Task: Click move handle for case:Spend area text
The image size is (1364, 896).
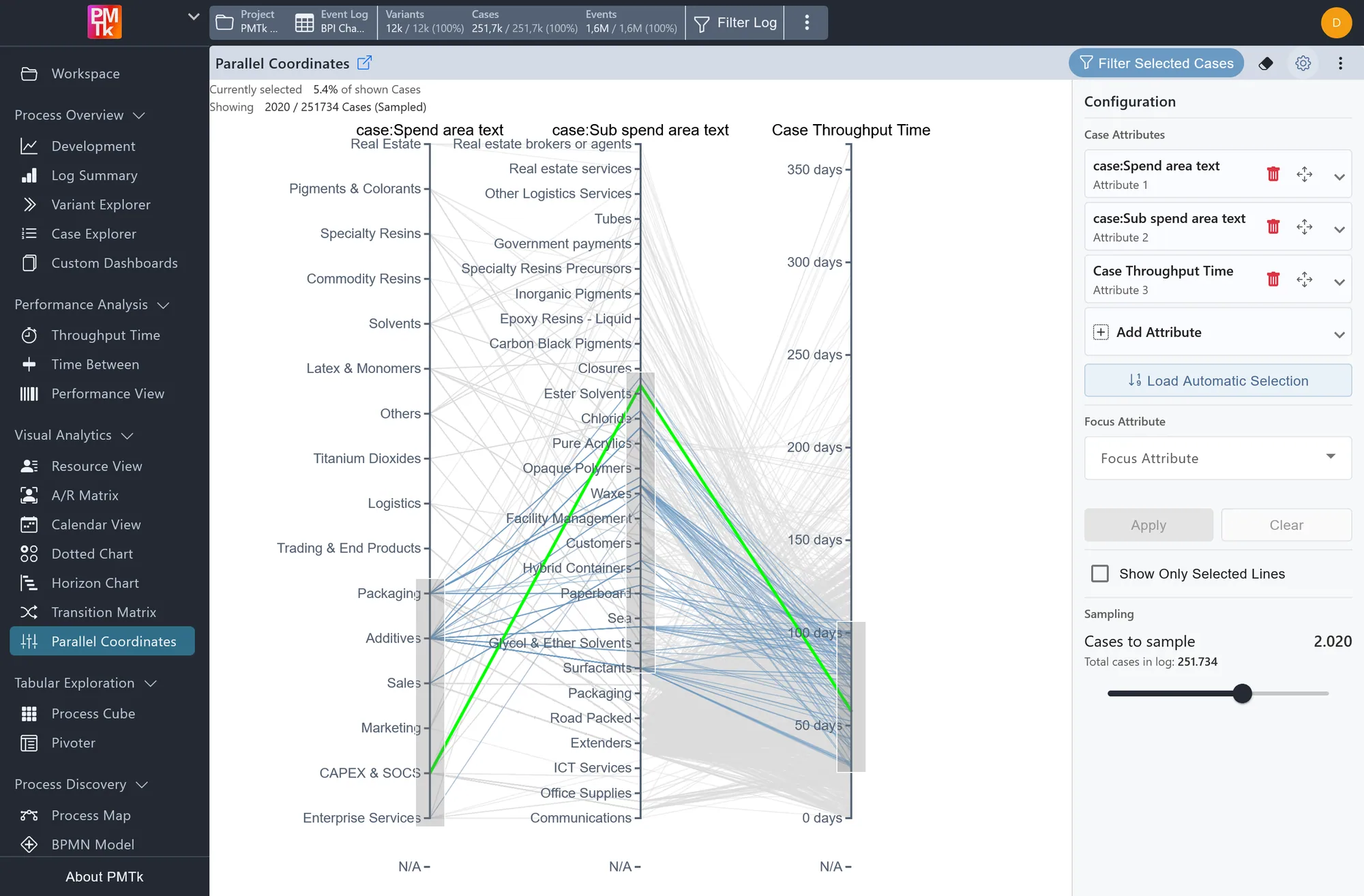Action: click(x=1305, y=174)
